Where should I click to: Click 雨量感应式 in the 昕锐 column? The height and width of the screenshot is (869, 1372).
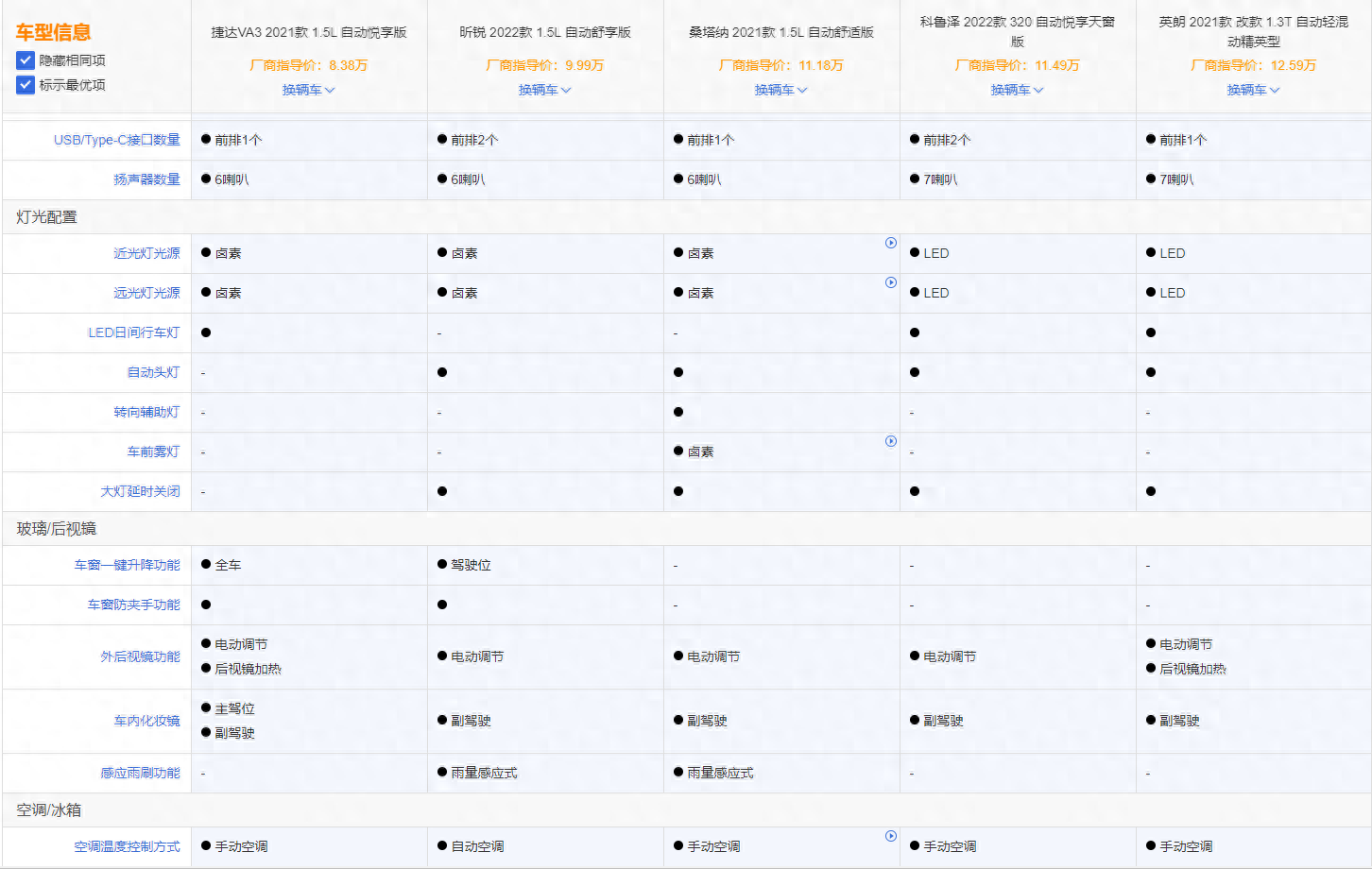[x=484, y=773]
